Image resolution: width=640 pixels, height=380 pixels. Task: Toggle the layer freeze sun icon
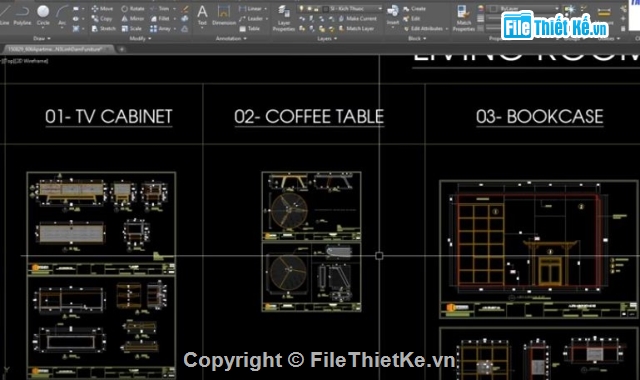tap(309, 8)
